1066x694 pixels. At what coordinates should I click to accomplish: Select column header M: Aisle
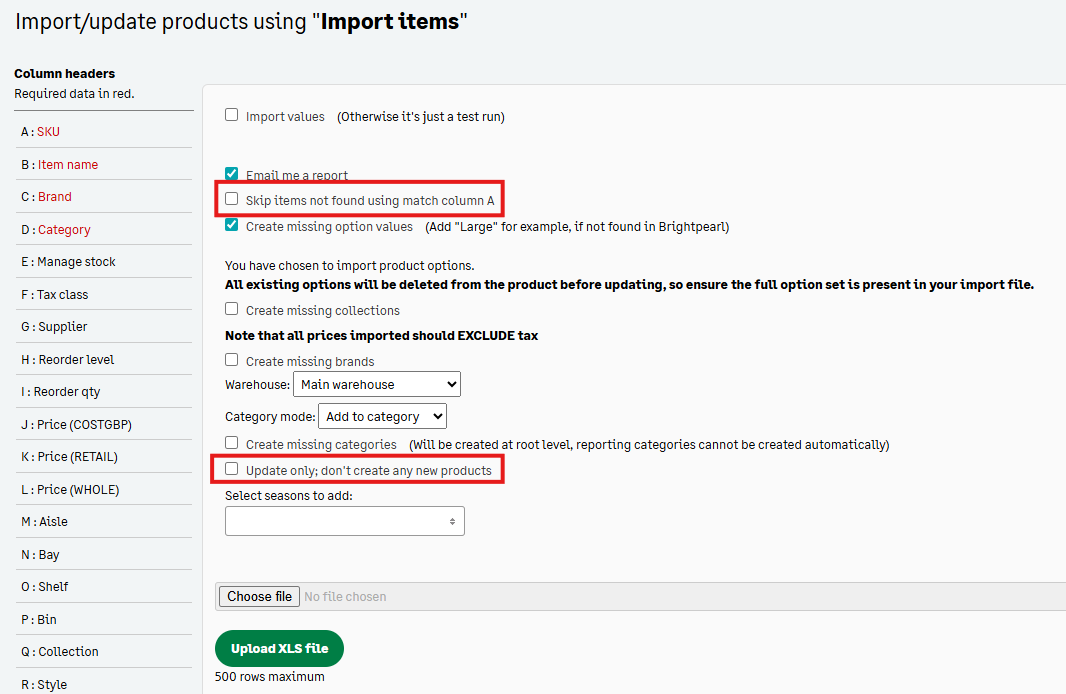pyautogui.click(x=44, y=521)
